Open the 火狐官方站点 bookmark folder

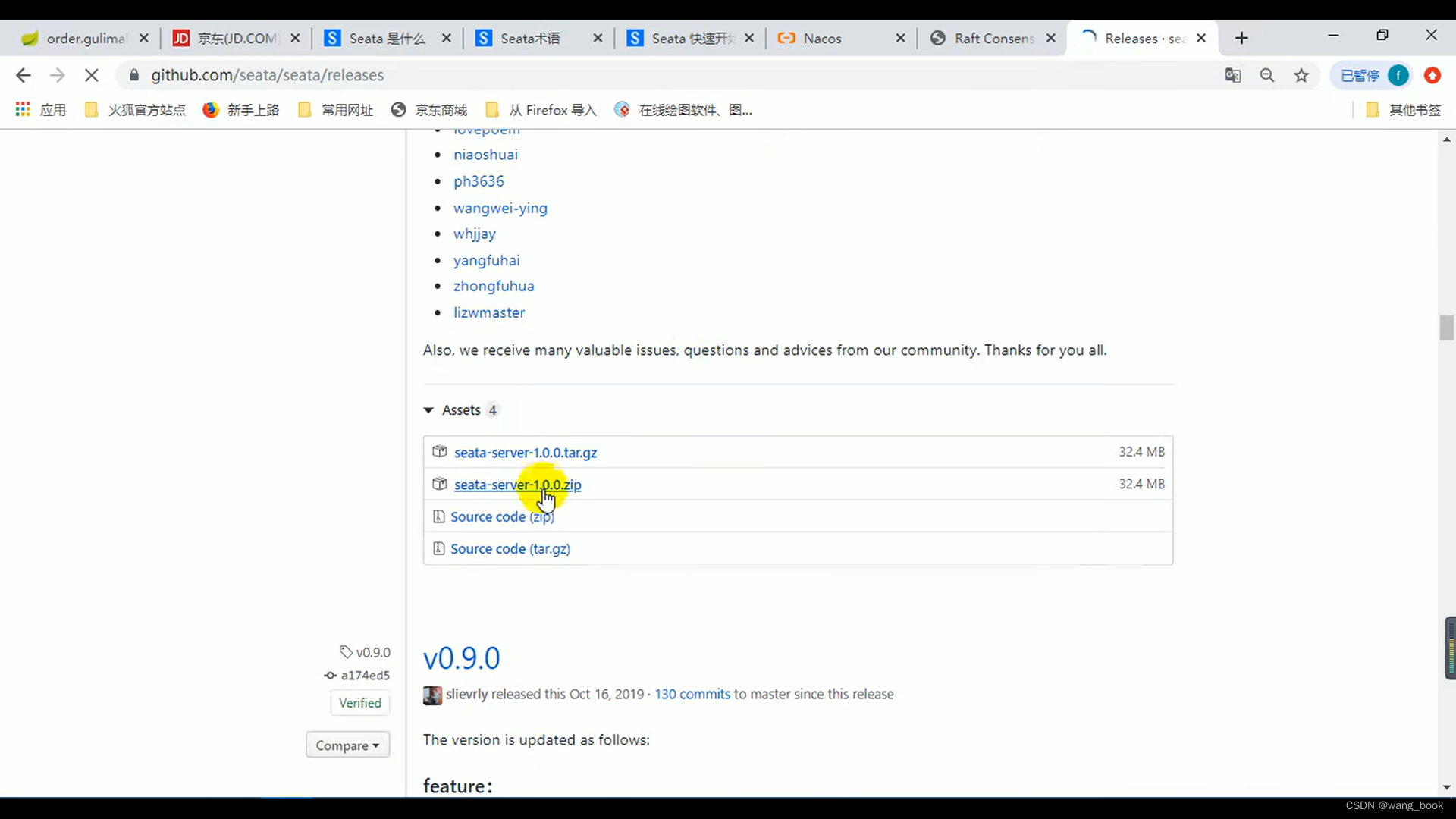click(135, 110)
